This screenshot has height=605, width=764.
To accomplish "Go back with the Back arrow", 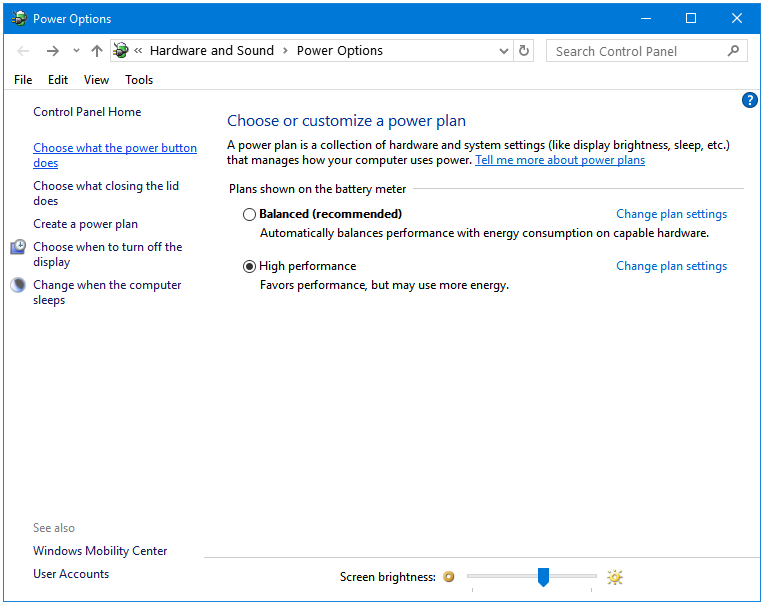I will [x=23, y=51].
